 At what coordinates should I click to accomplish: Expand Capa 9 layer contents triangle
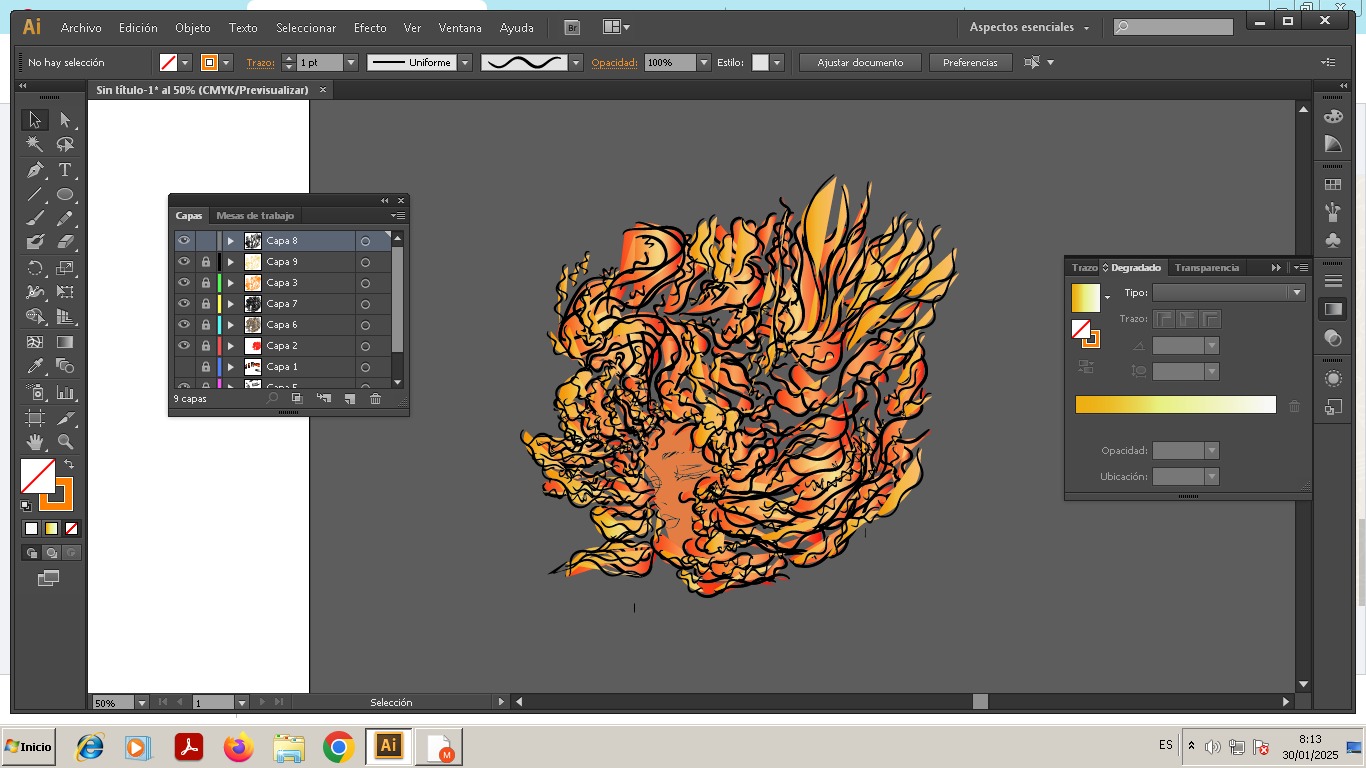tap(231, 262)
